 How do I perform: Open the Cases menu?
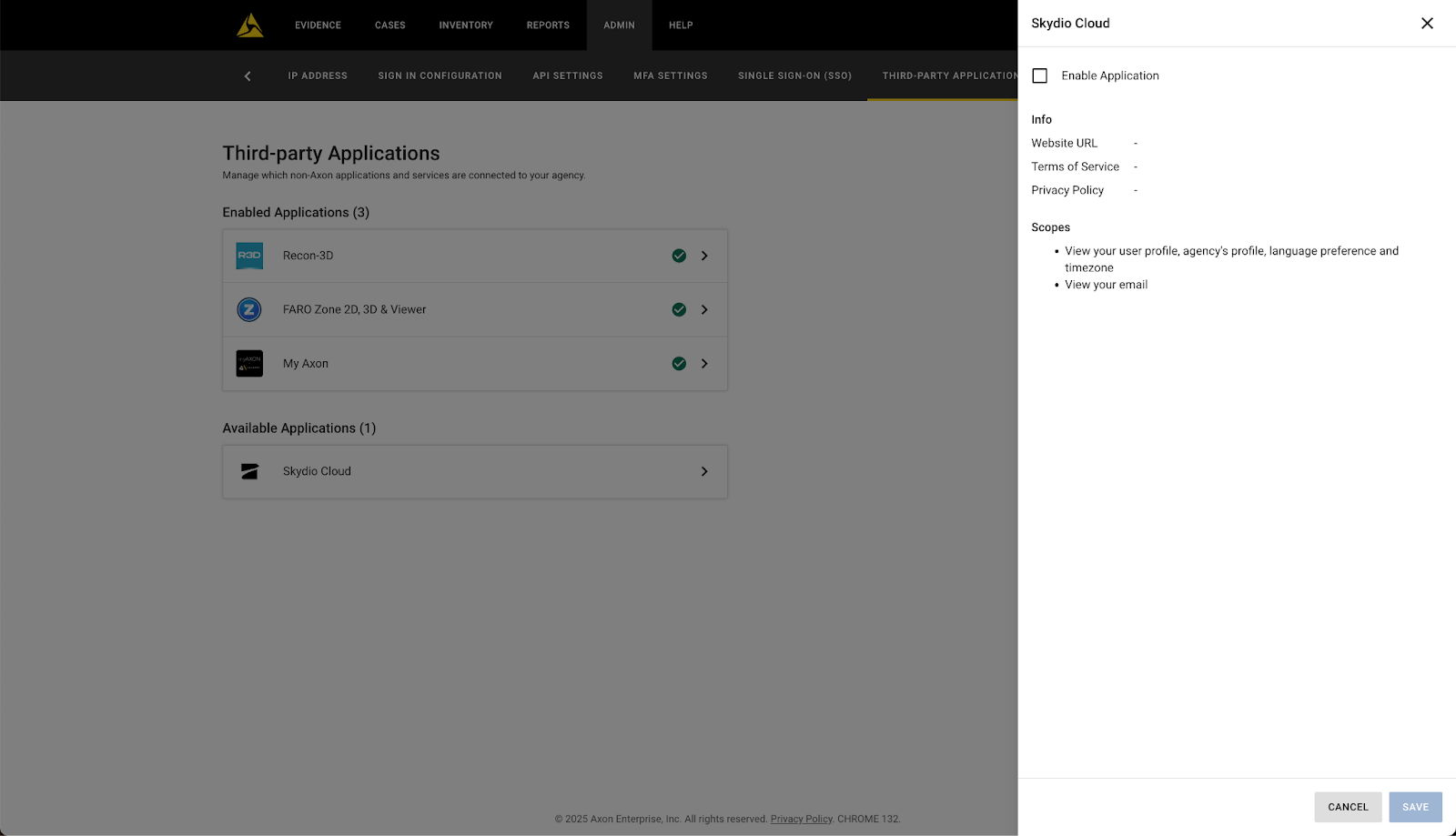coord(390,25)
